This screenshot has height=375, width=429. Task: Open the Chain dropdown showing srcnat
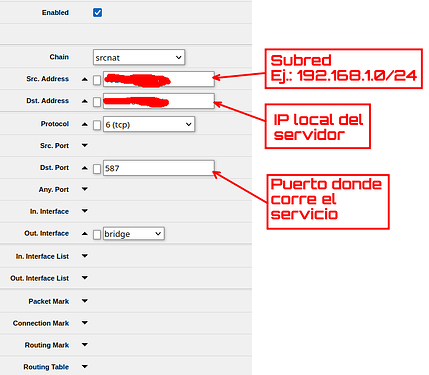pyautogui.click(x=139, y=57)
